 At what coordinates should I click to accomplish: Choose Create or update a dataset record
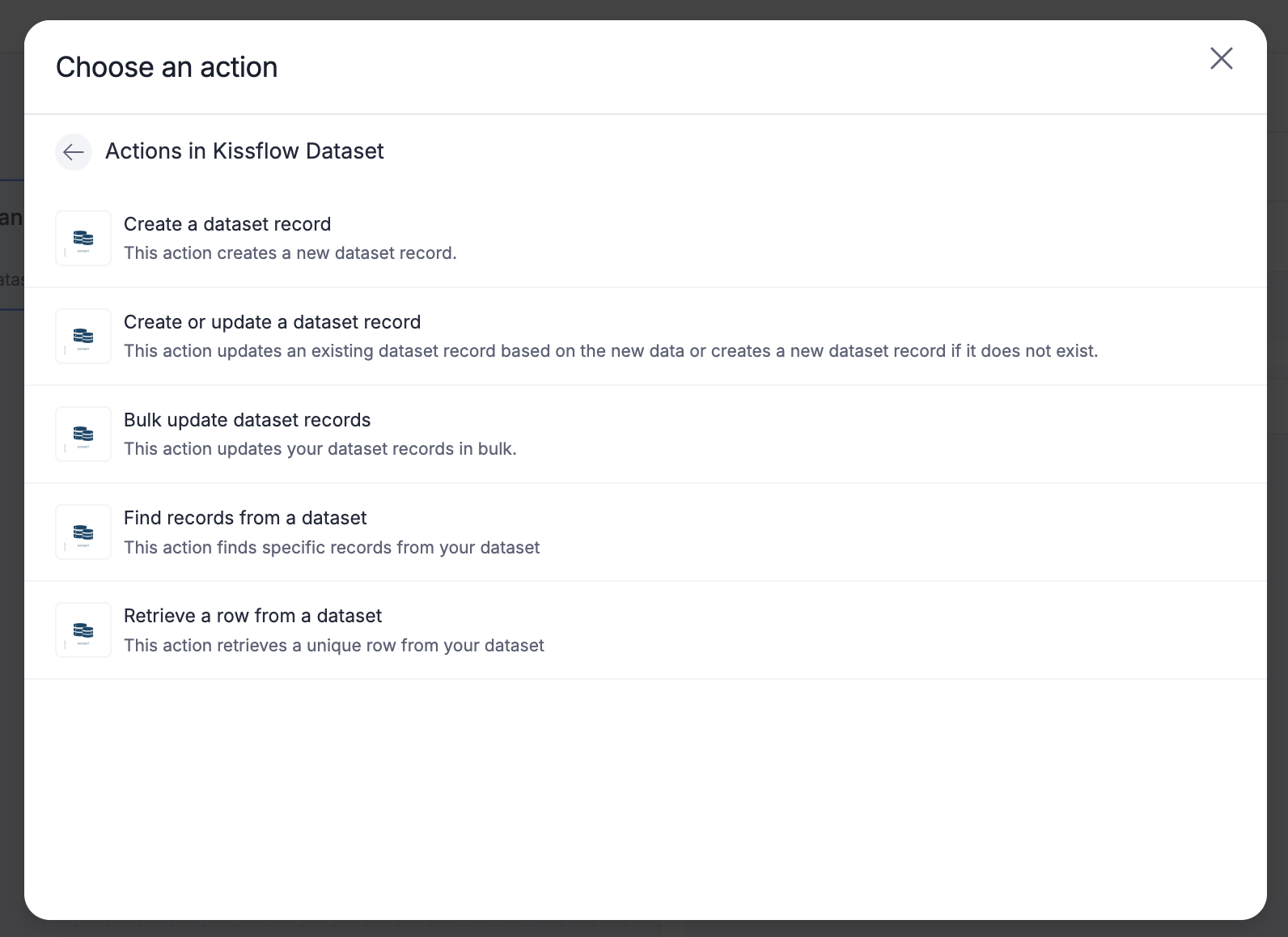pyautogui.click(x=272, y=322)
